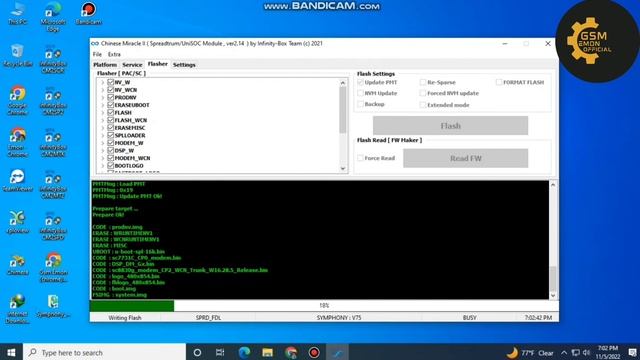This screenshot has height=360, width=640.
Task: Show hidden icons tray chevron
Action: click(564, 353)
